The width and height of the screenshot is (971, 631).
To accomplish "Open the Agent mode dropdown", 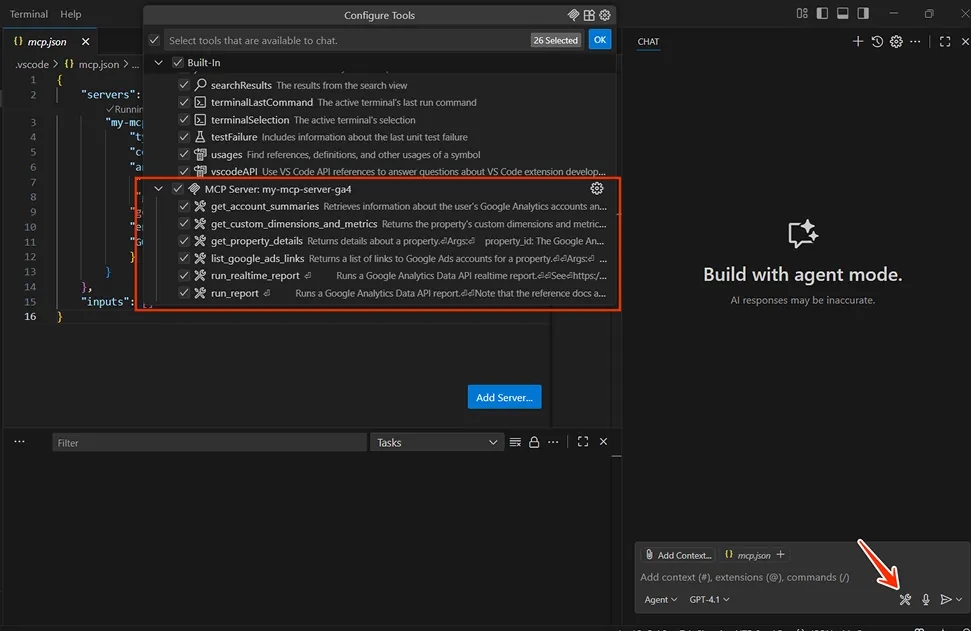I will click(660, 599).
